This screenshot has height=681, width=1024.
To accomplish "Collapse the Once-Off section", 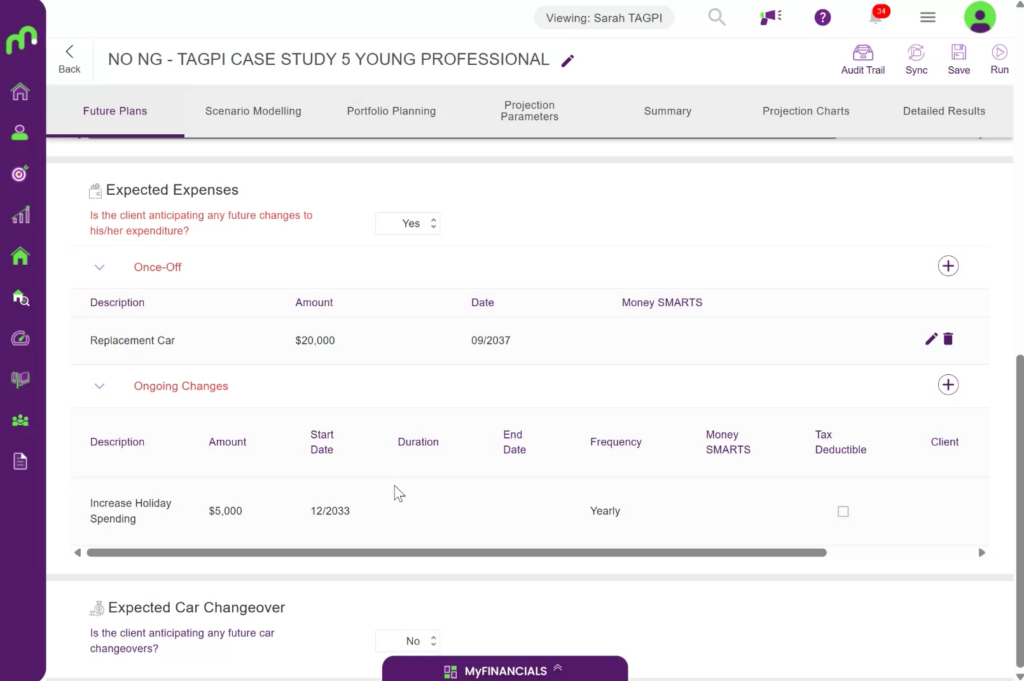I will point(99,267).
